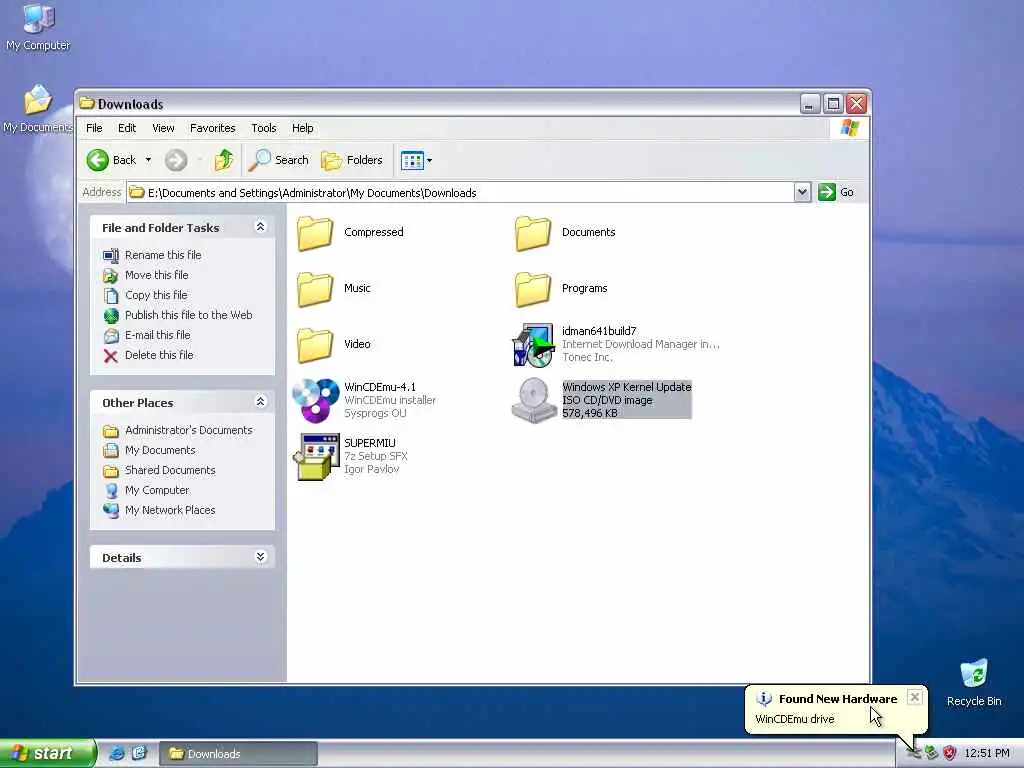
Task: Click the Windows XP Kernel Update filename
Action: tap(626, 387)
